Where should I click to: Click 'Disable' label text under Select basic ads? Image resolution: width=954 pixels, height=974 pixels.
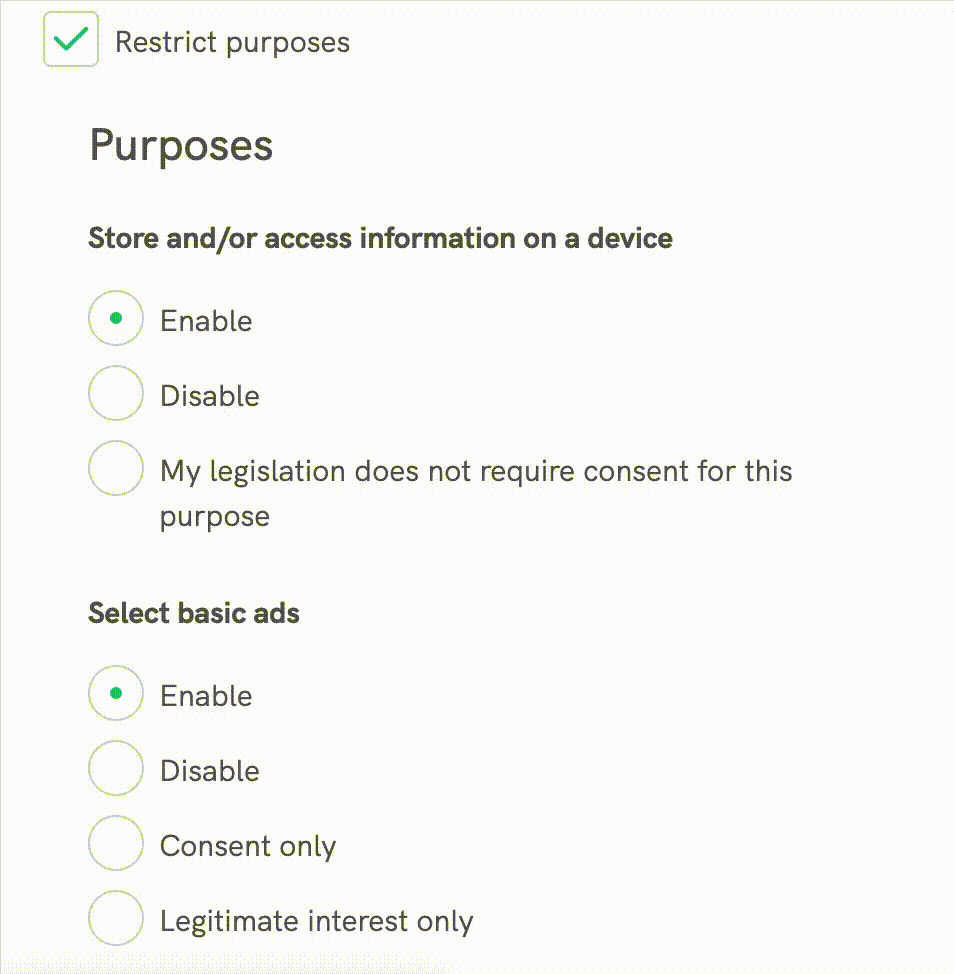pyautogui.click(x=210, y=771)
